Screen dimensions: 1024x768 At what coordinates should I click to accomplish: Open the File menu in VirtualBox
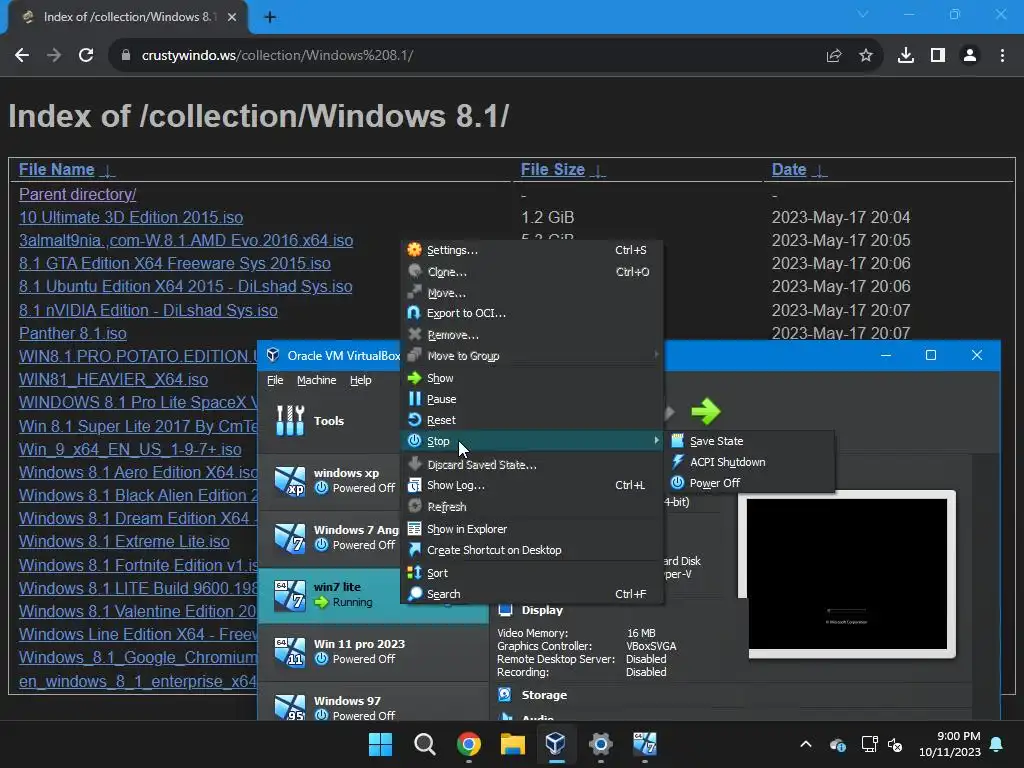click(x=275, y=380)
